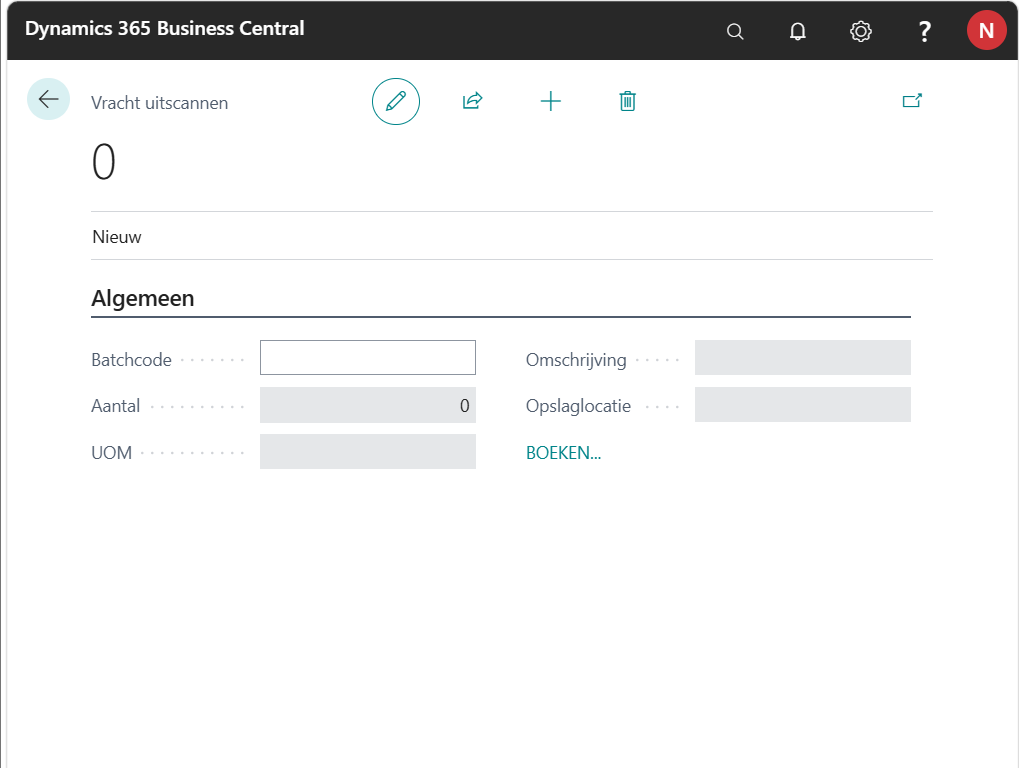Open page in new window icon
1019x768 pixels.
(x=911, y=101)
